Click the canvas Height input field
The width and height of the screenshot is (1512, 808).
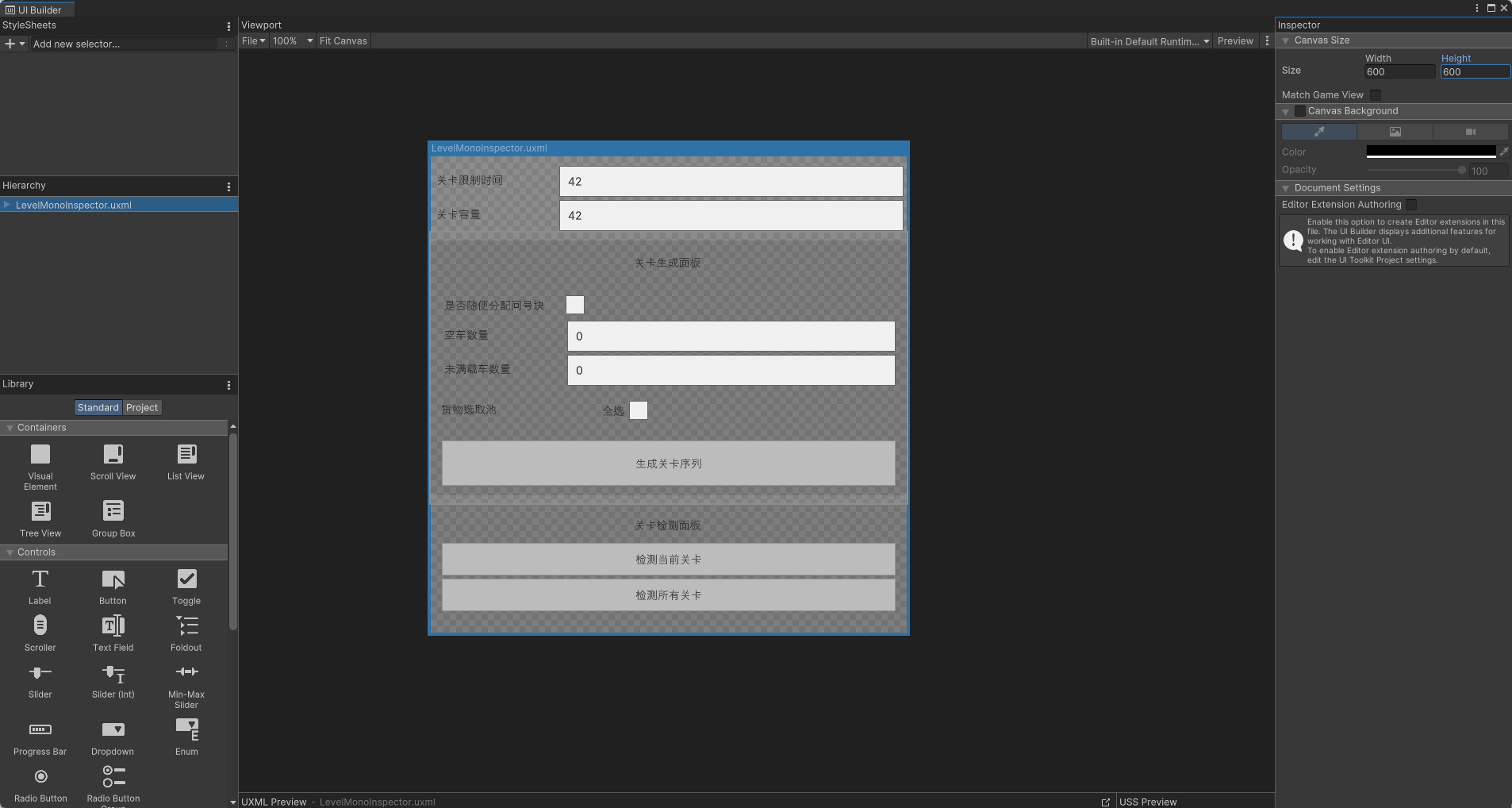1476,72
